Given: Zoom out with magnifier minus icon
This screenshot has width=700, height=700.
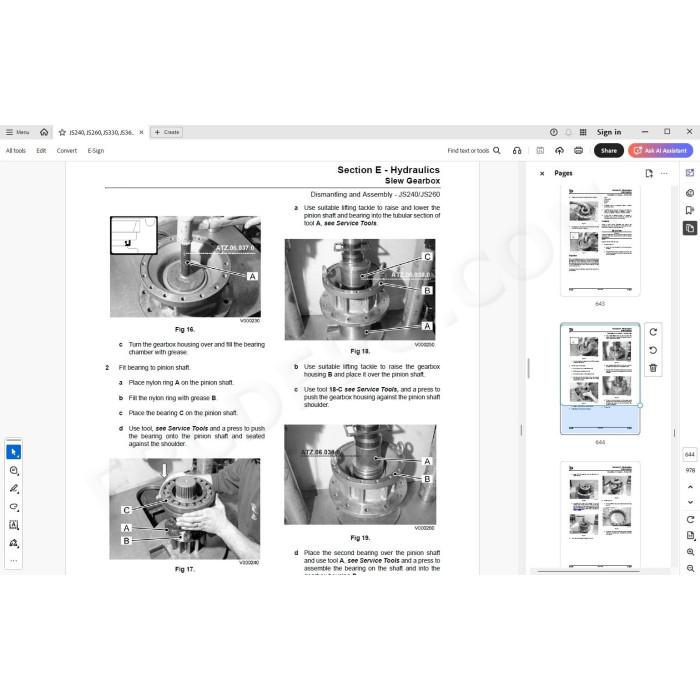Looking at the screenshot, I should point(690,568).
